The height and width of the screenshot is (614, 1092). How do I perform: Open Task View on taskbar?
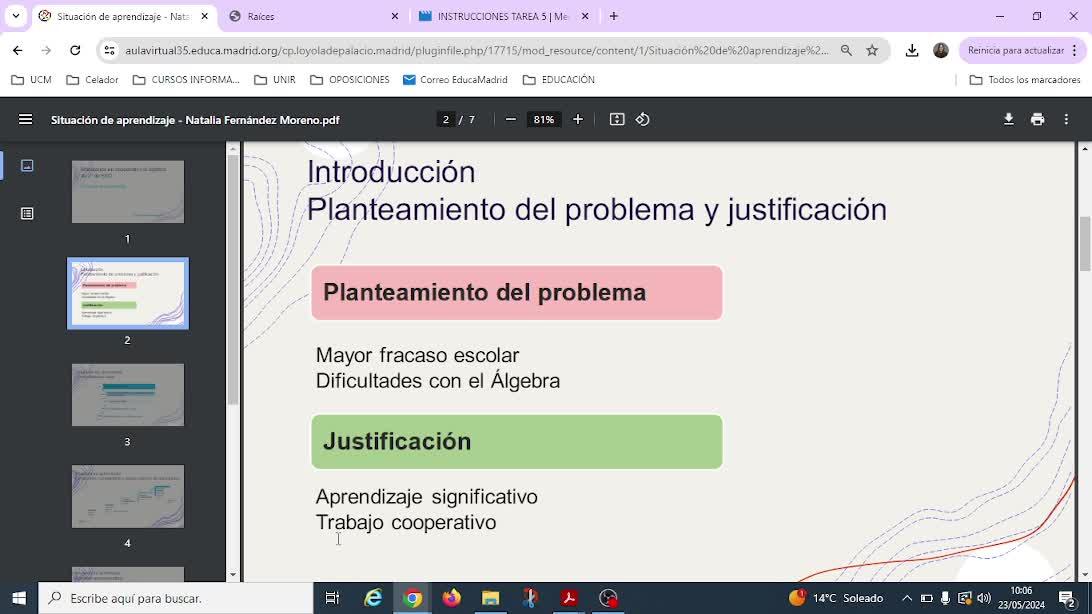click(332, 598)
